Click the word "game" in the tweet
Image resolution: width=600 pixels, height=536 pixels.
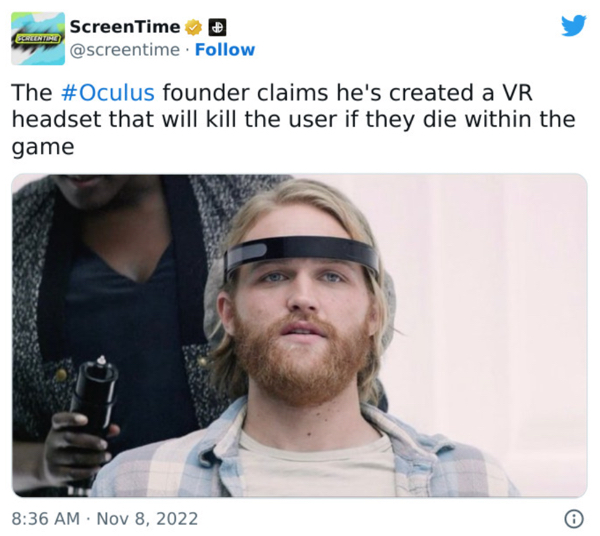point(42,147)
